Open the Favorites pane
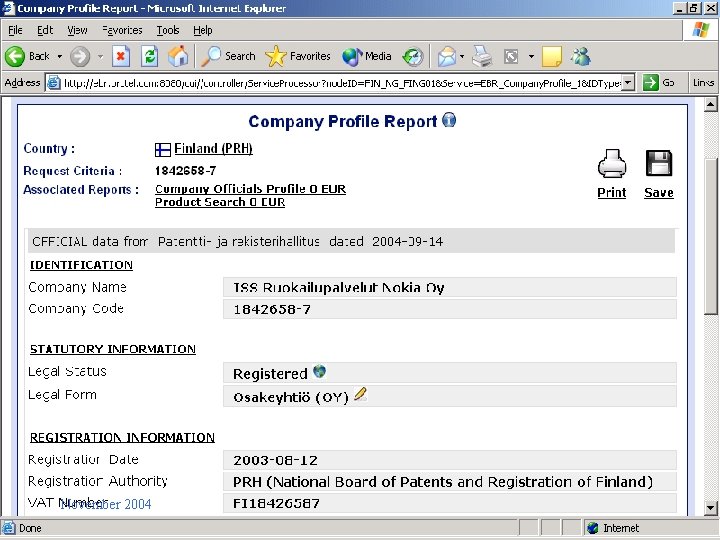Viewport: 720px width, 540px height. (x=298, y=56)
